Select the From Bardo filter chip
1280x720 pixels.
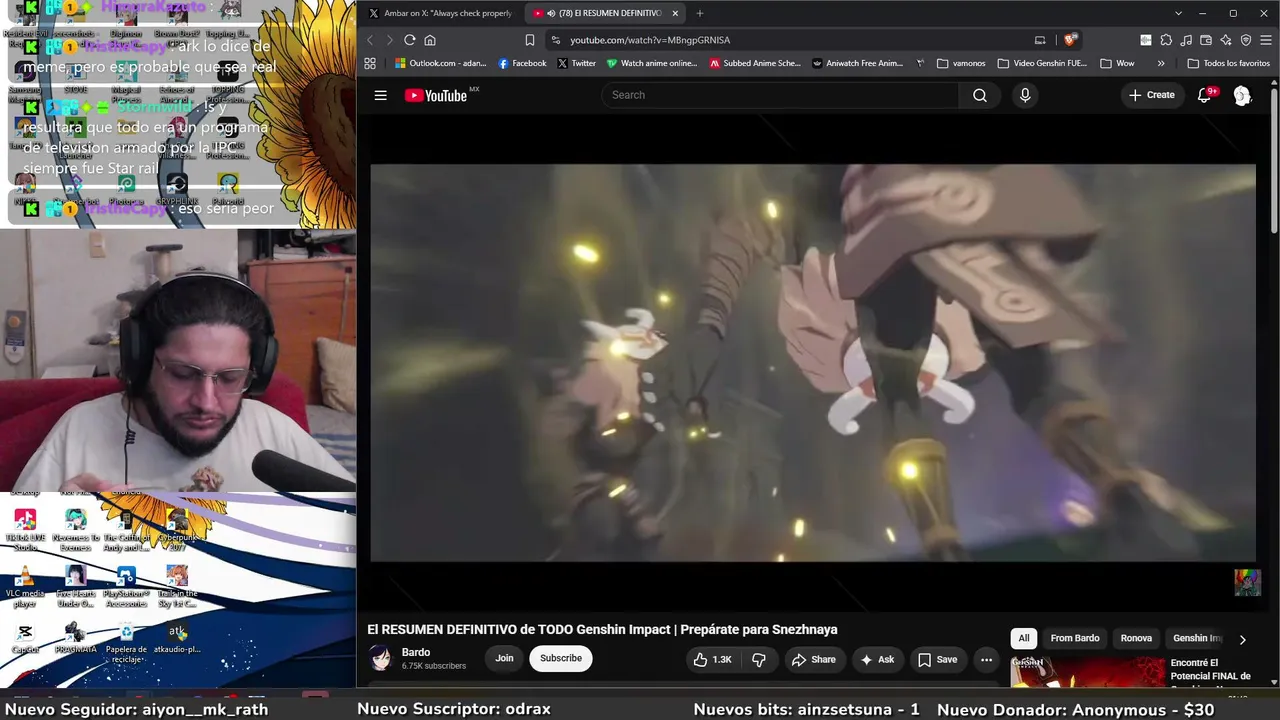coord(1075,638)
